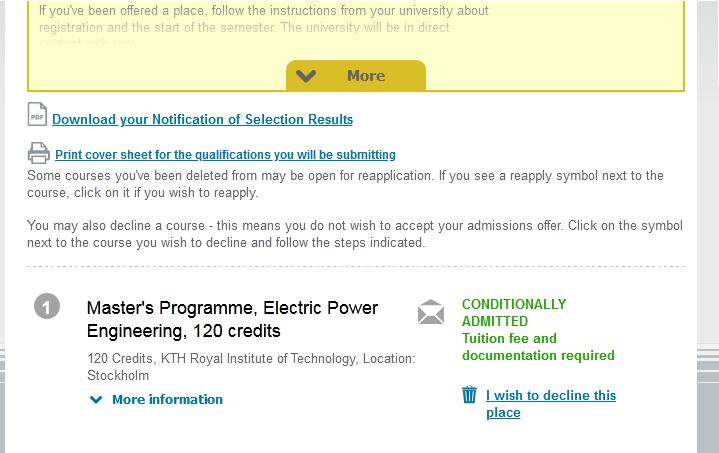The image size is (719, 453).
Task: Click the chevron arrow beside More
Action: [306, 76]
